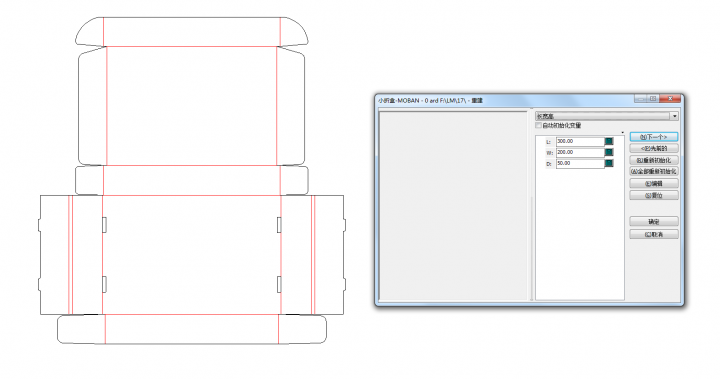Viewport: 720px width, 379px height.
Task: Click the L input field showing 300.00
Action: pos(580,141)
